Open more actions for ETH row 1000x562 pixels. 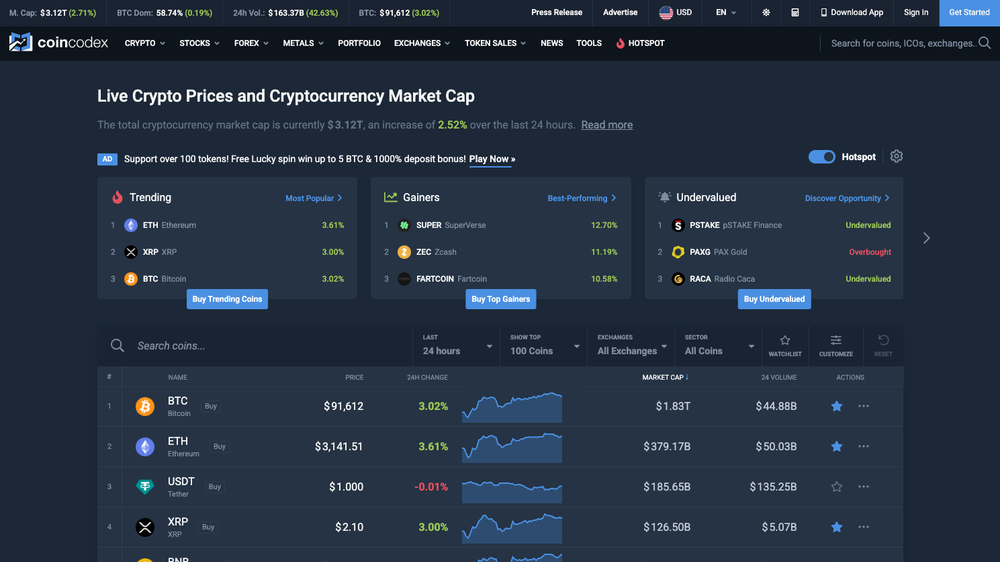point(864,447)
